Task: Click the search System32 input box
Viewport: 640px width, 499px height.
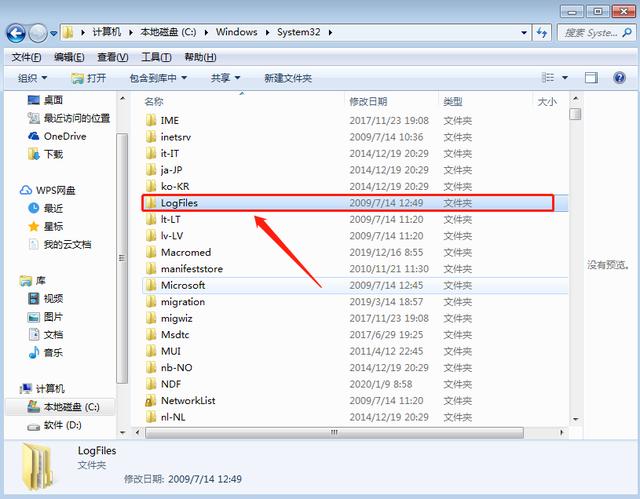Action: click(x=591, y=33)
